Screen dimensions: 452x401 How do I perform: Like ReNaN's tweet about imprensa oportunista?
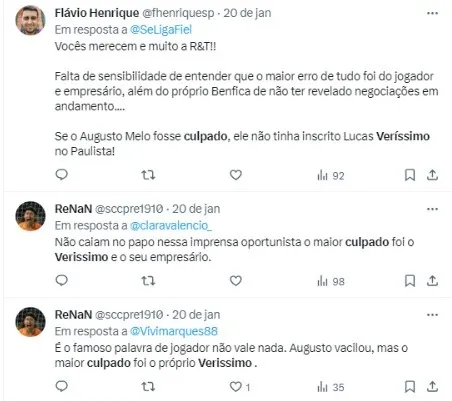pos(236,281)
